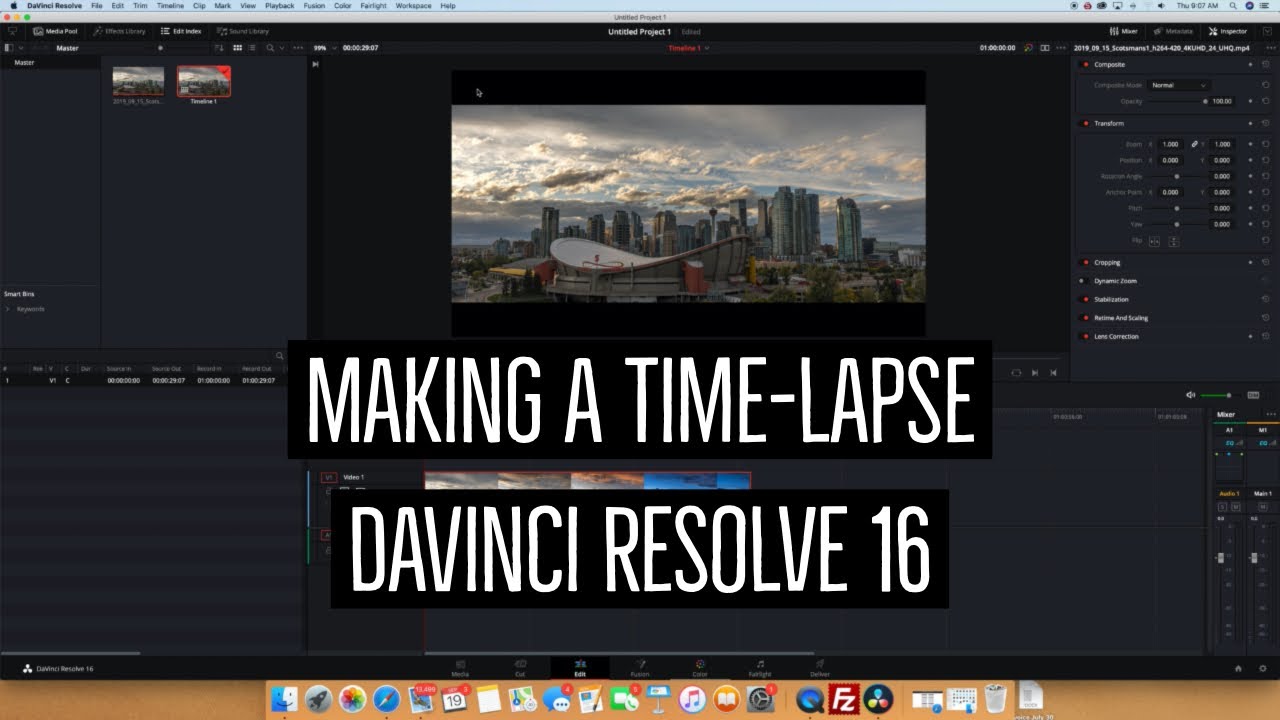Reset the Opacity value

coord(1266,102)
